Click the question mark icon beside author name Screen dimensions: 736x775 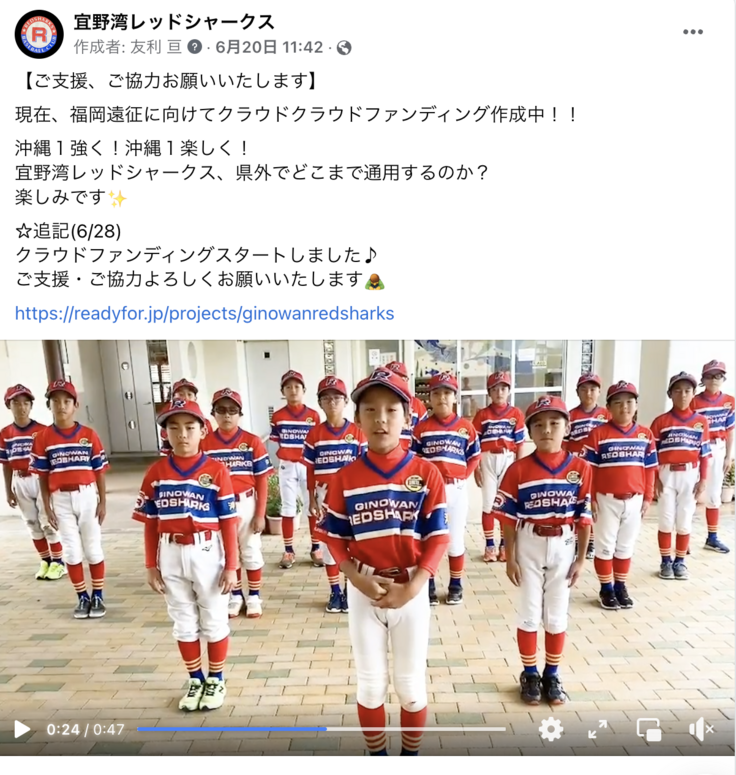pos(195,47)
